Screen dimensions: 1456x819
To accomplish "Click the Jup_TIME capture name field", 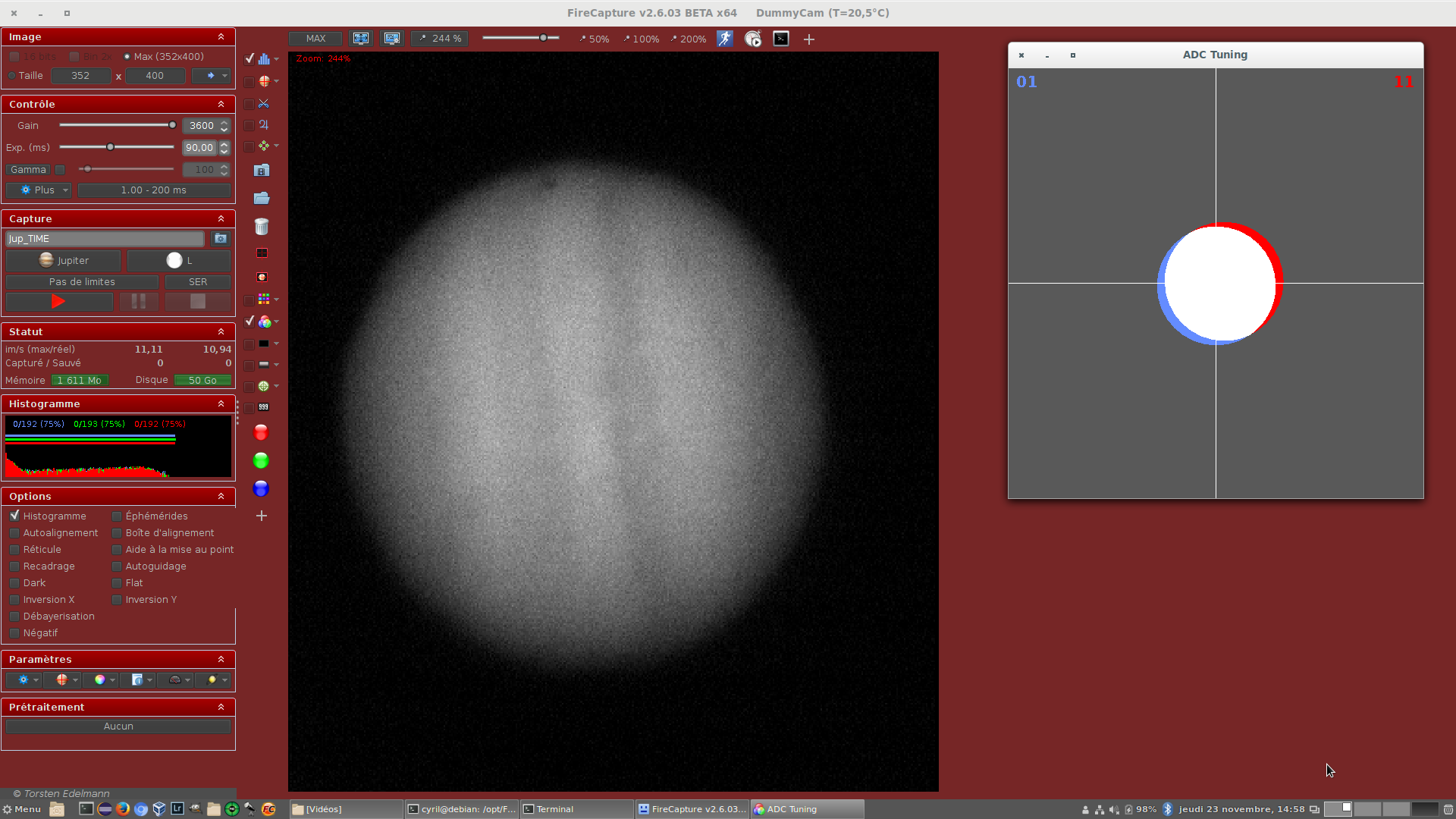I will [x=105, y=239].
